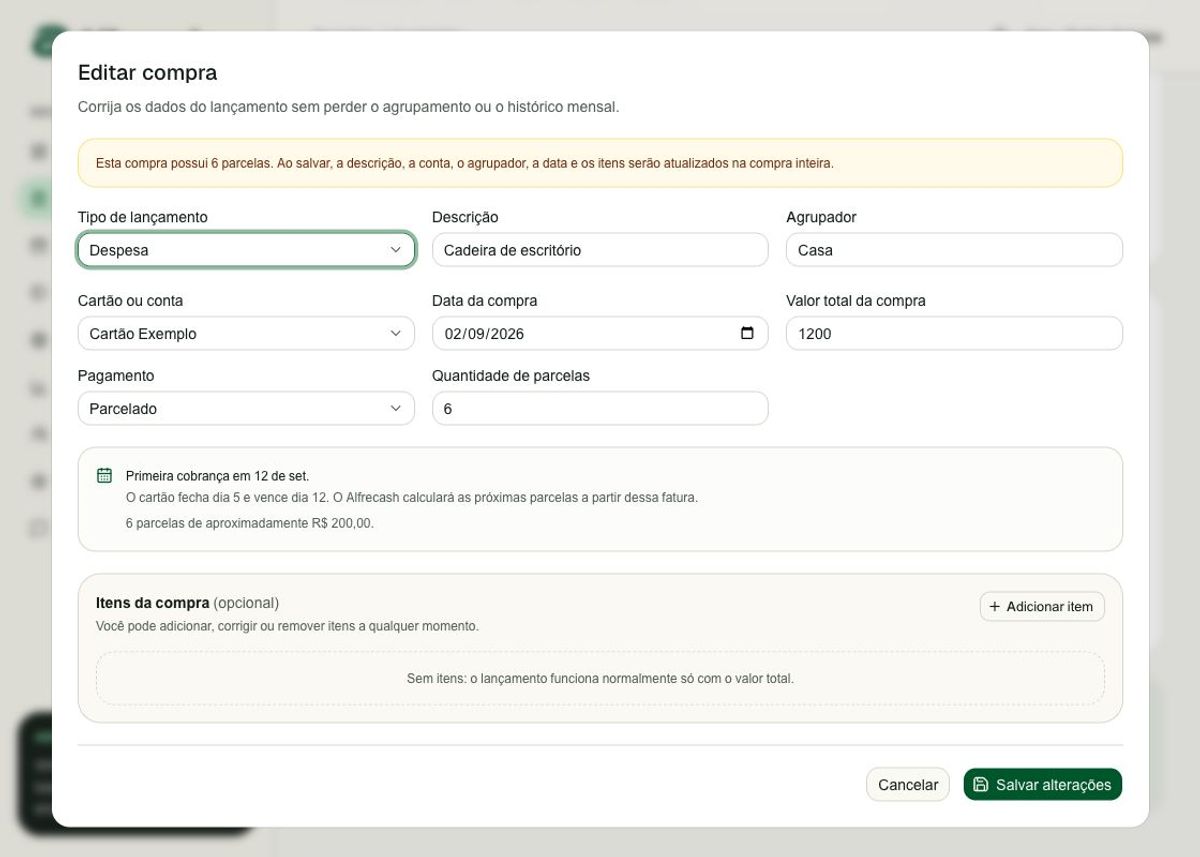
Task: Click the Sem itens placeholder message
Action: click(x=600, y=678)
